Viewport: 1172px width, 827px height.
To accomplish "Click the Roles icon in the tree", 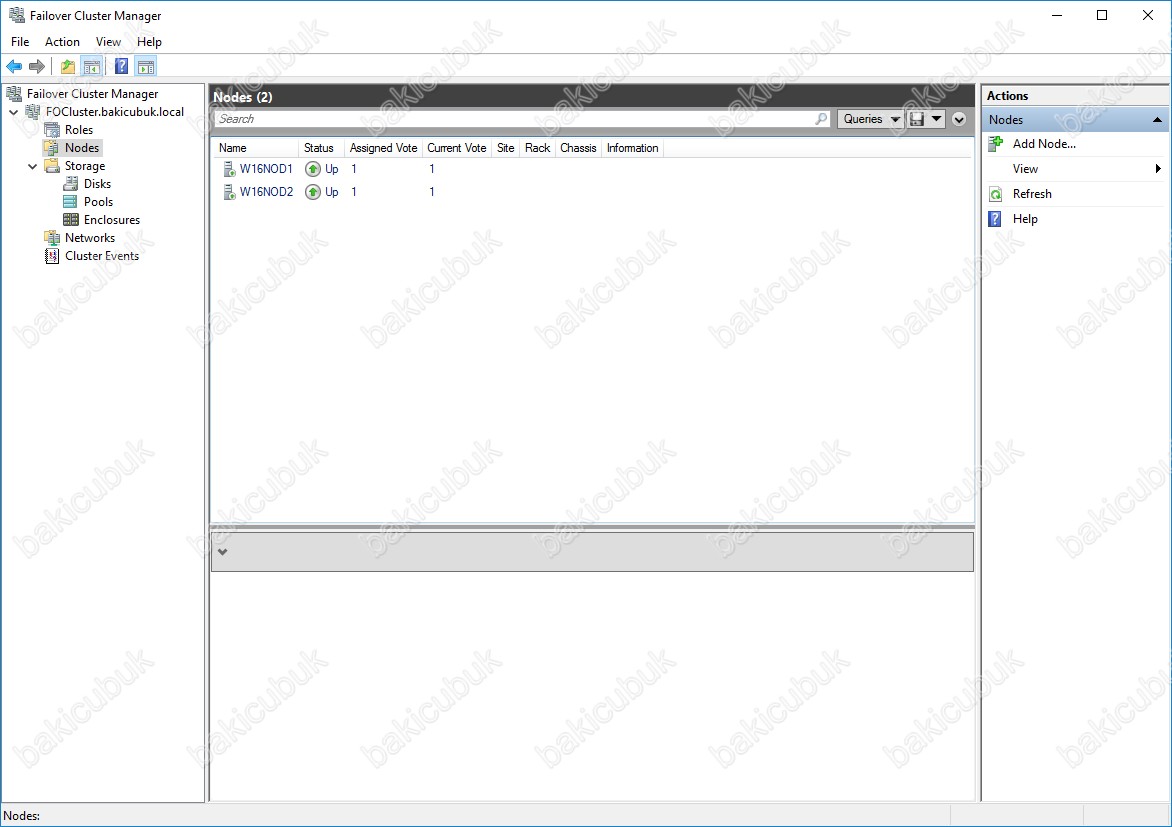I will [x=52, y=129].
